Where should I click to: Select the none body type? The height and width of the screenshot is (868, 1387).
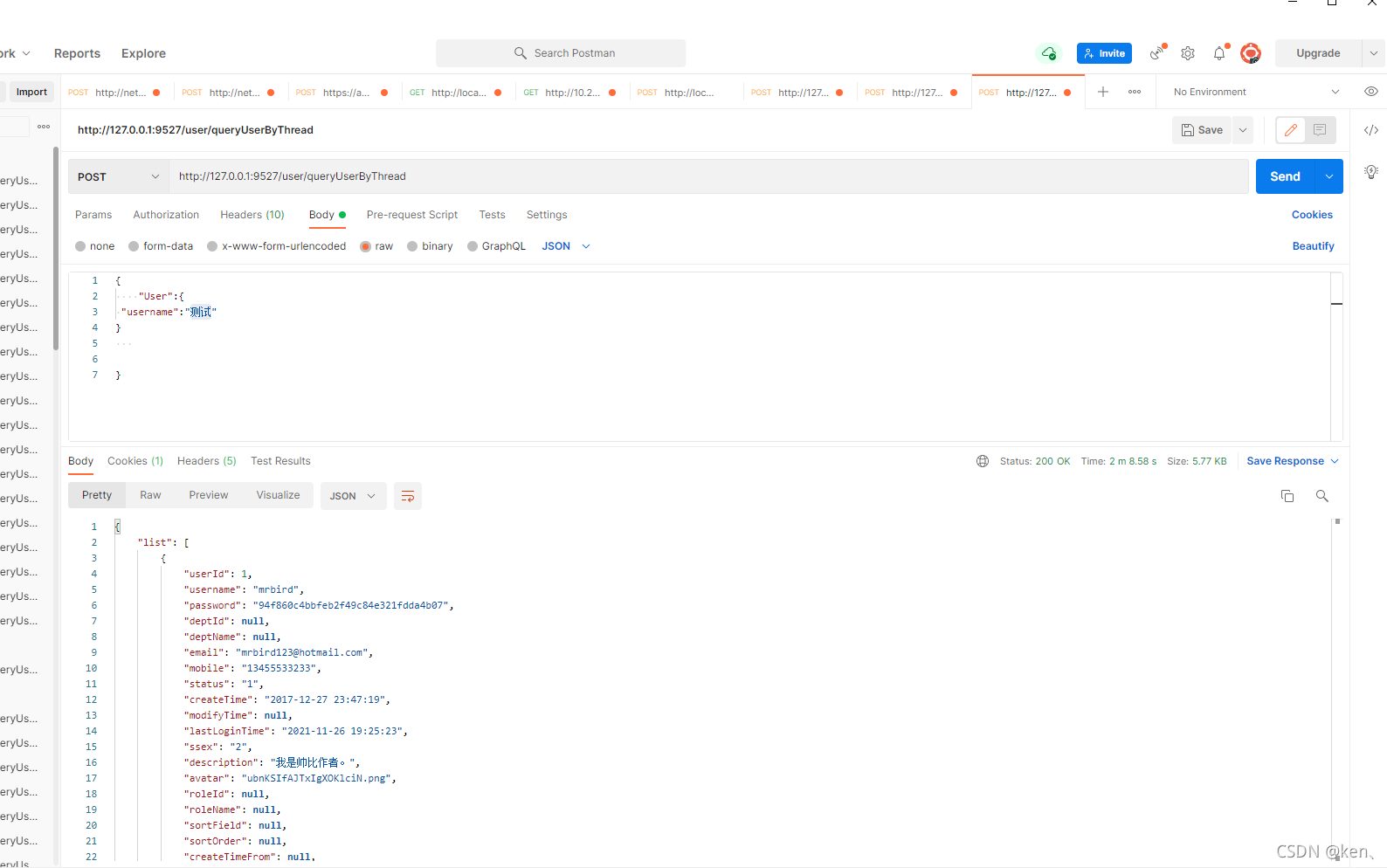click(80, 246)
